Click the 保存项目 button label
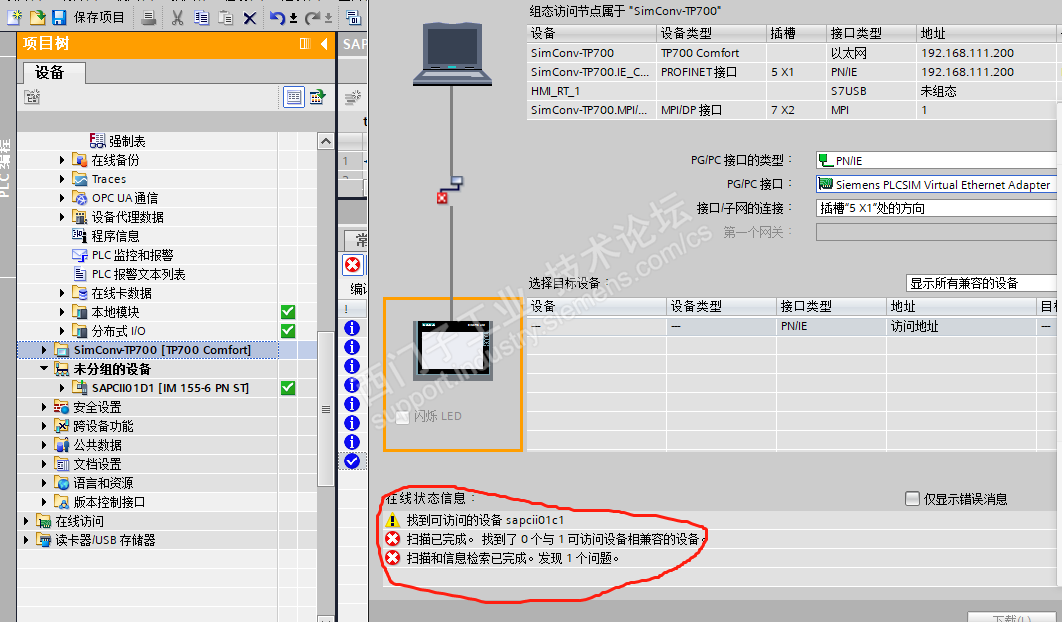The image size is (1062, 622). [99, 18]
